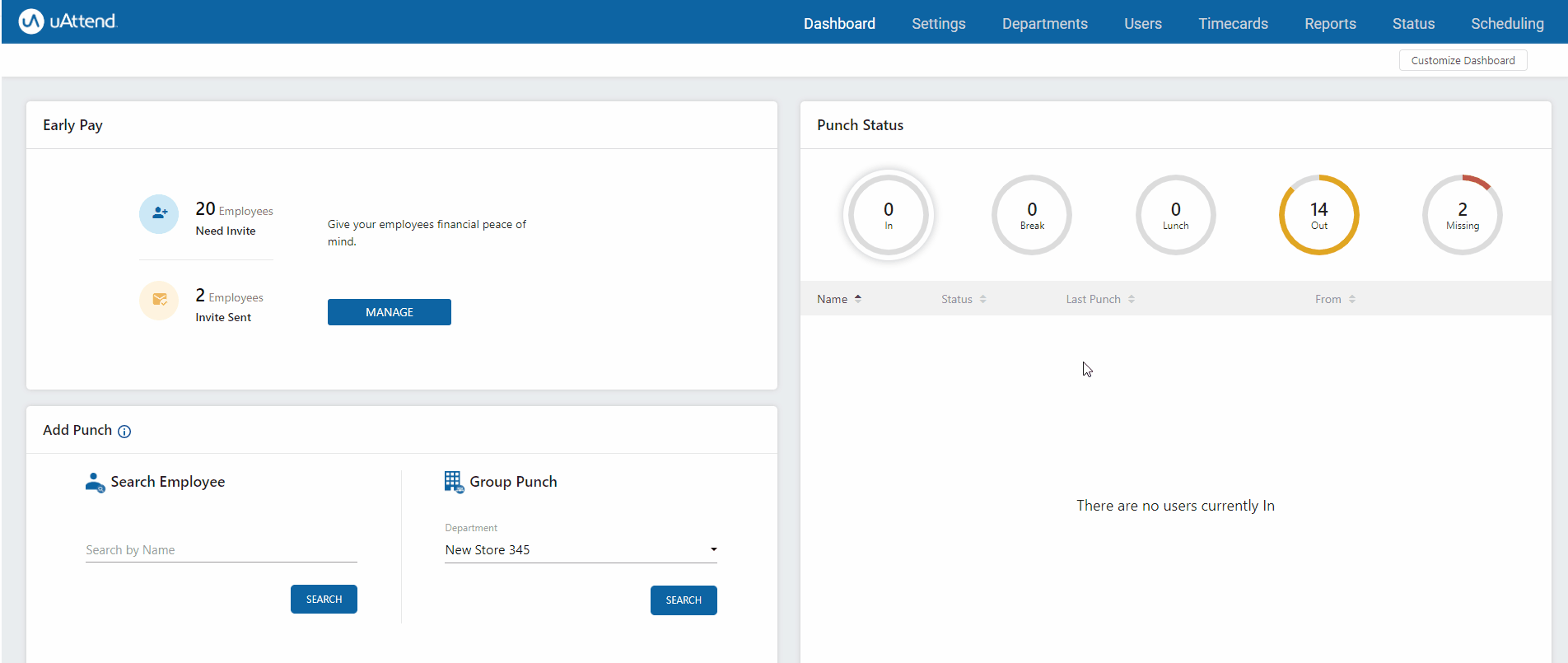Click the uAttend brand name text

pyautogui.click(x=83, y=21)
